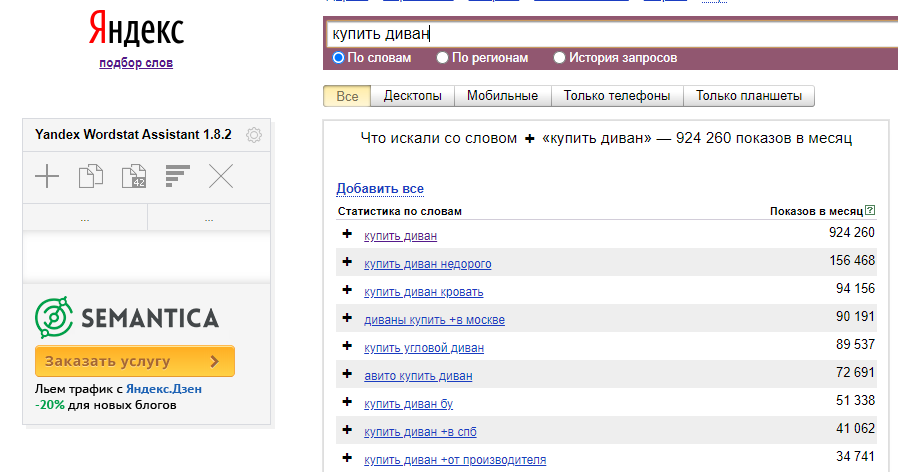The image size is (898, 472).
Task: Copy phrase list with the double-page icon
Action: [x=91, y=177]
